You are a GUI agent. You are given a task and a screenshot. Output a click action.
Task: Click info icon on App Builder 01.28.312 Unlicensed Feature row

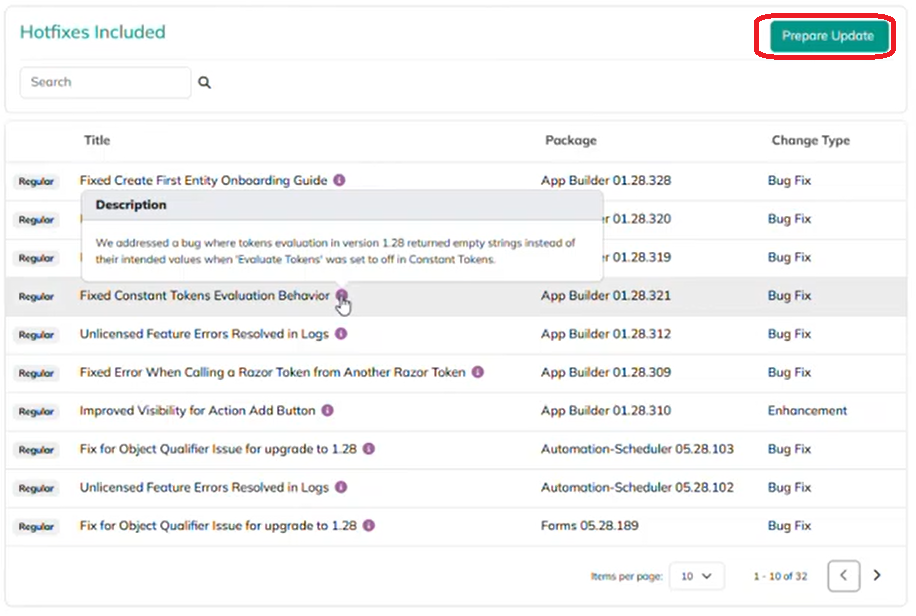click(341, 334)
